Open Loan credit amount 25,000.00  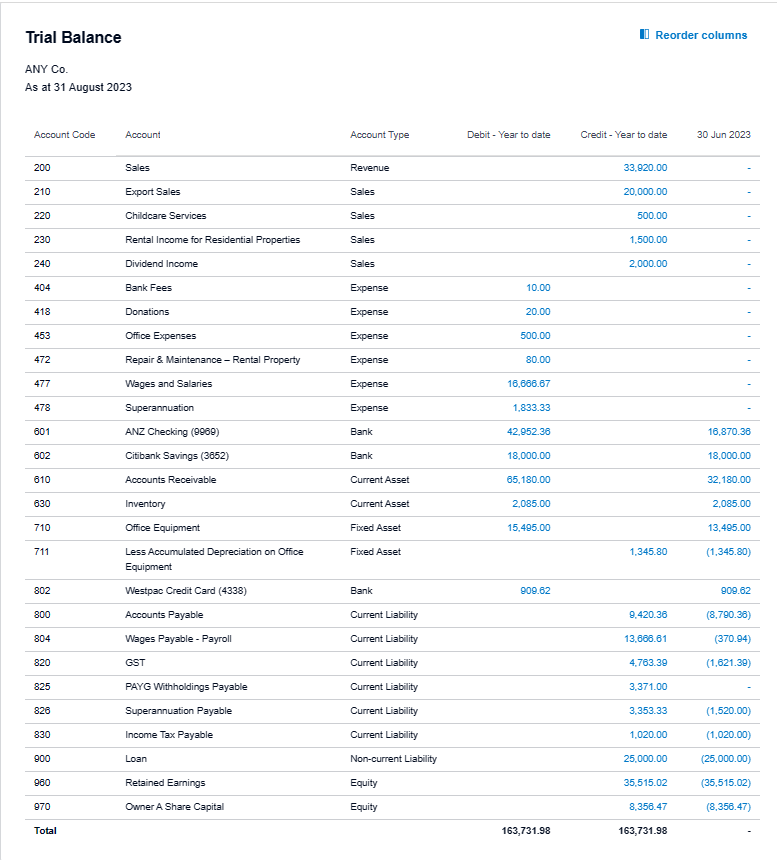pyautogui.click(x=645, y=759)
